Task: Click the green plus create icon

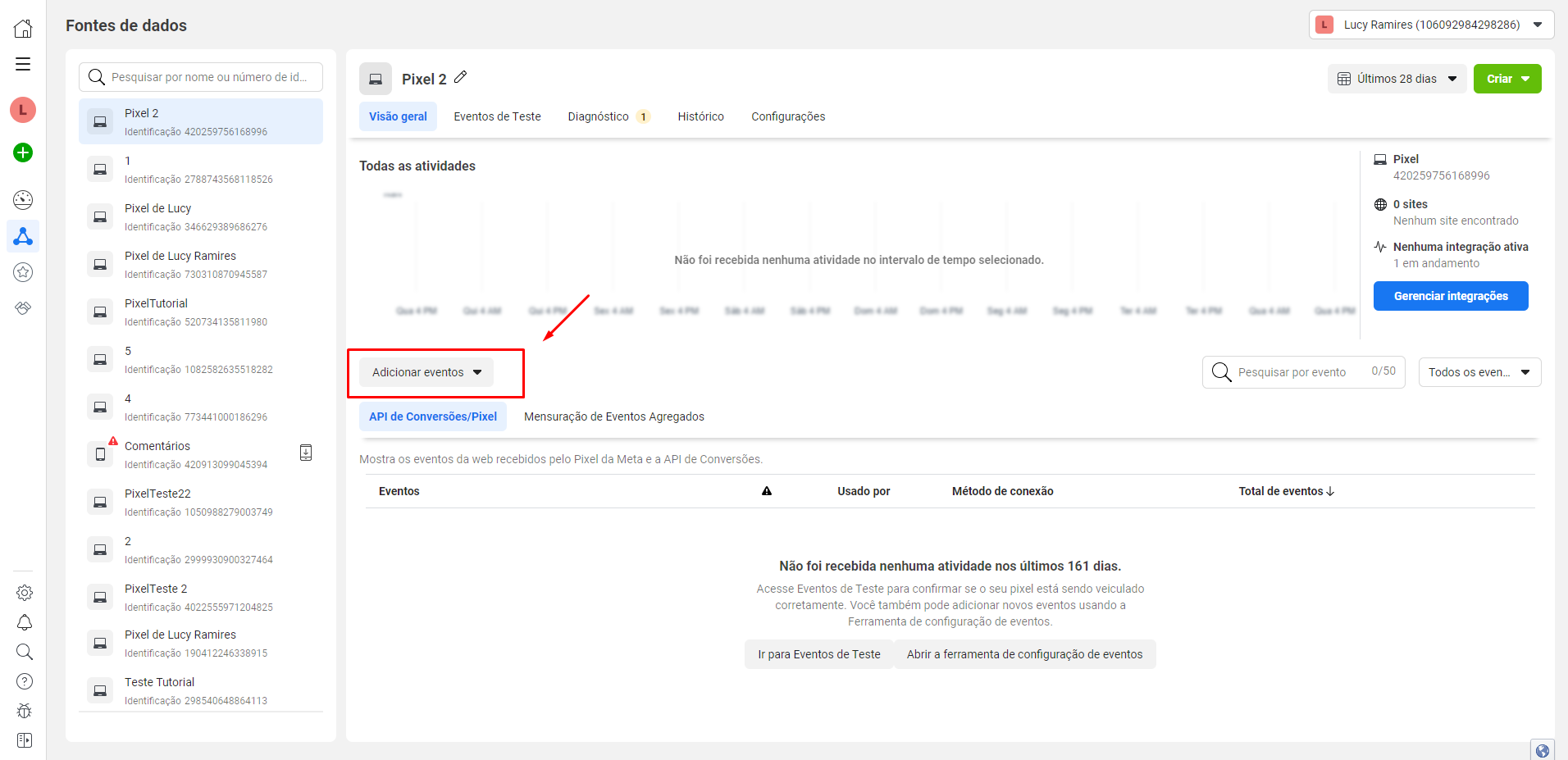Action: (x=23, y=152)
